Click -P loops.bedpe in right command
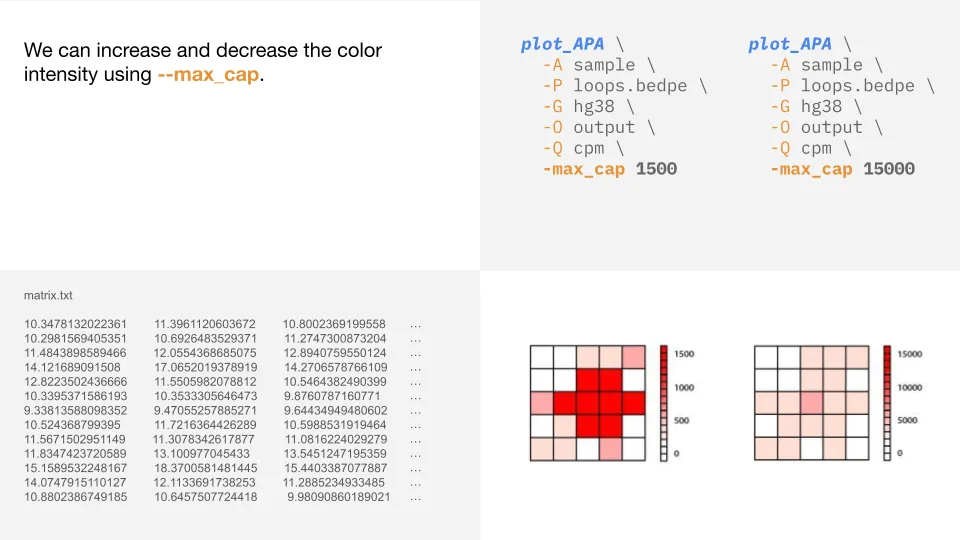The image size is (960, 540). point(852,86)
